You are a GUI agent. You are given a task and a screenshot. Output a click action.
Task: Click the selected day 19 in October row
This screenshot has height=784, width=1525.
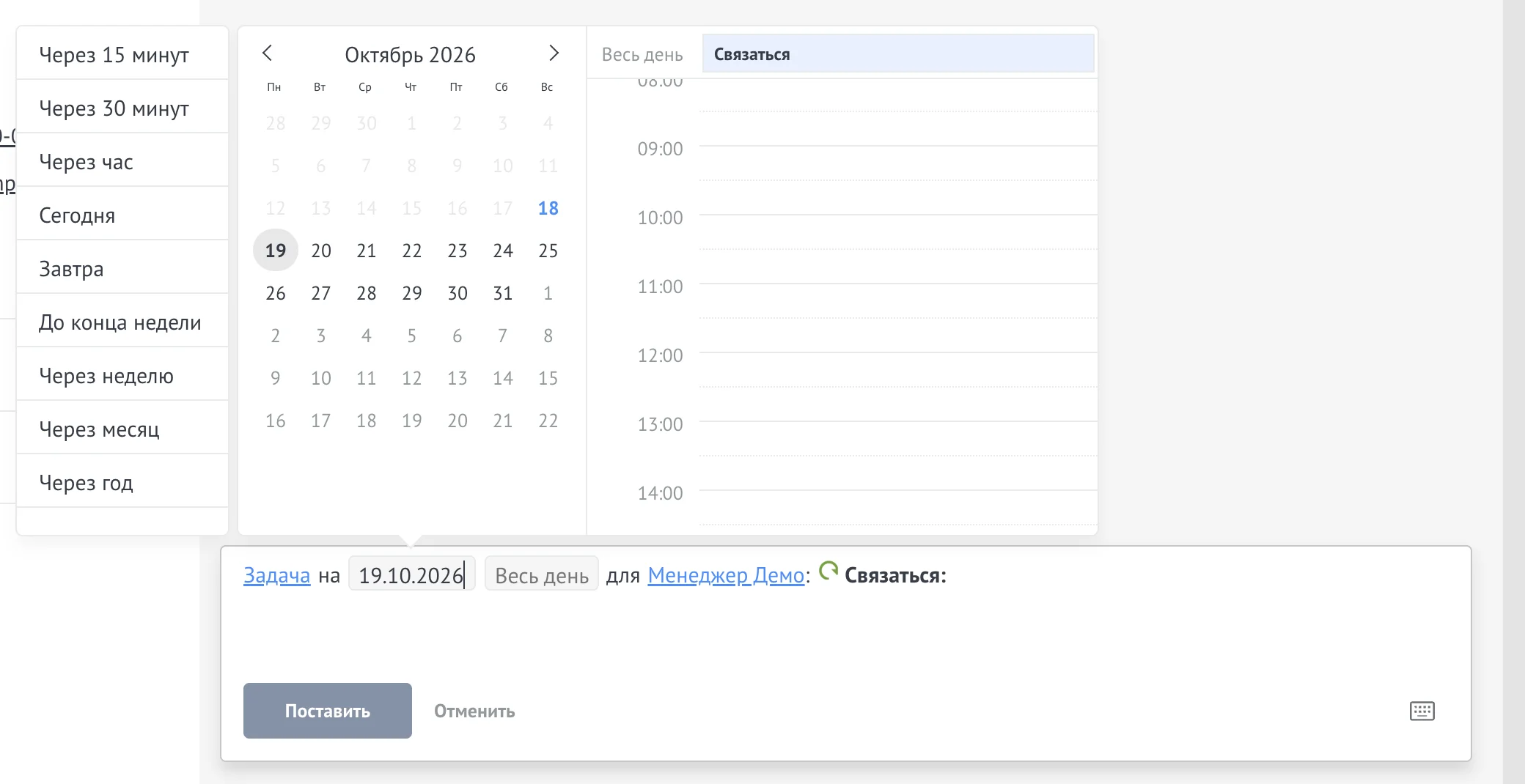(276, 251)
